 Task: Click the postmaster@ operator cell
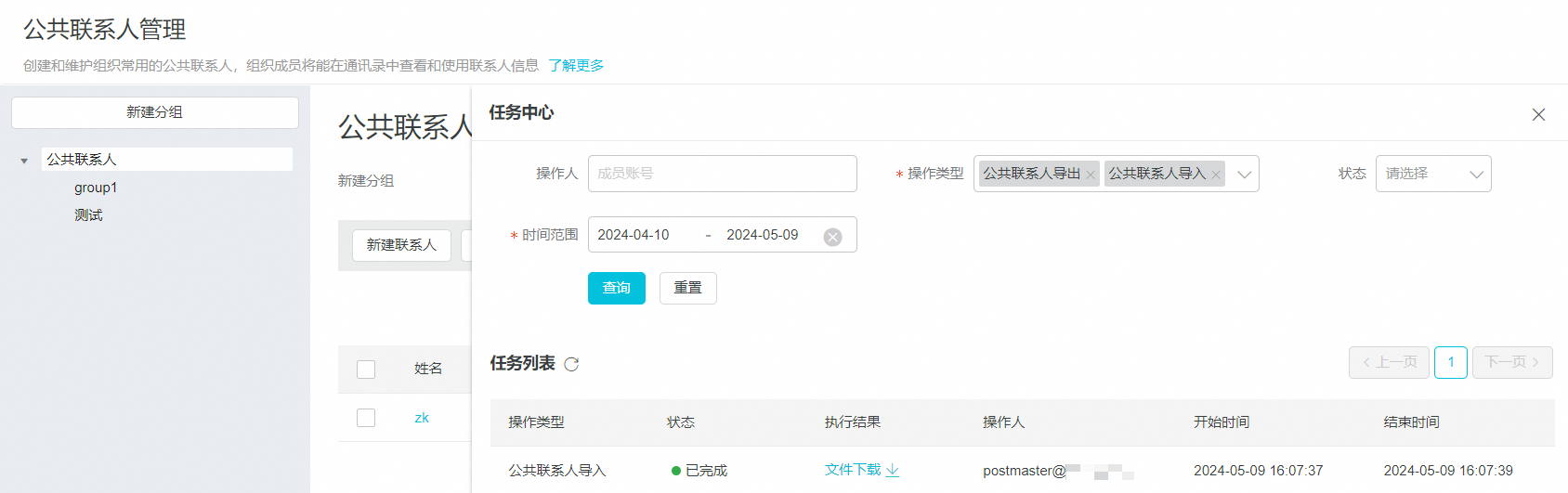pos(1059,471)
